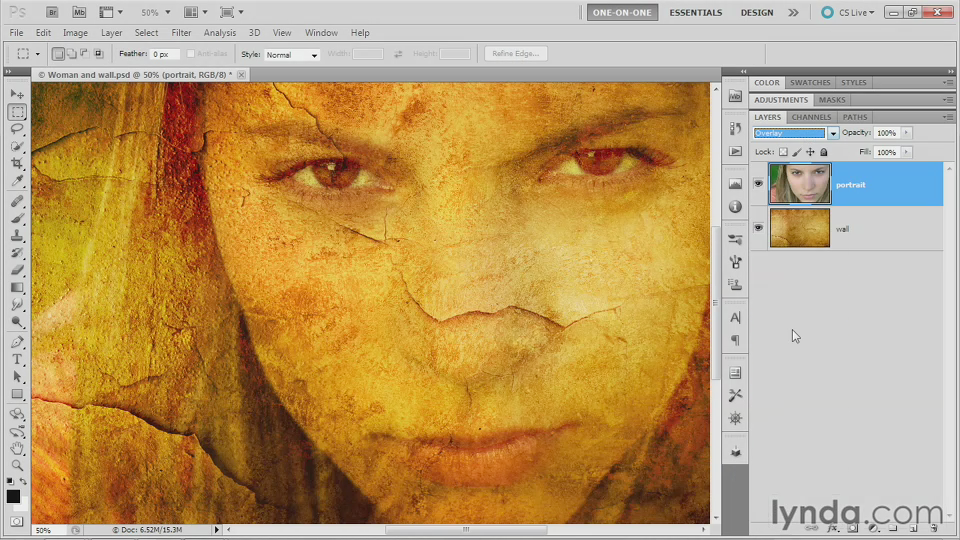Select the Pen tool
The image size is (960, 540).
pyautogui.click(x=17, y=342)
